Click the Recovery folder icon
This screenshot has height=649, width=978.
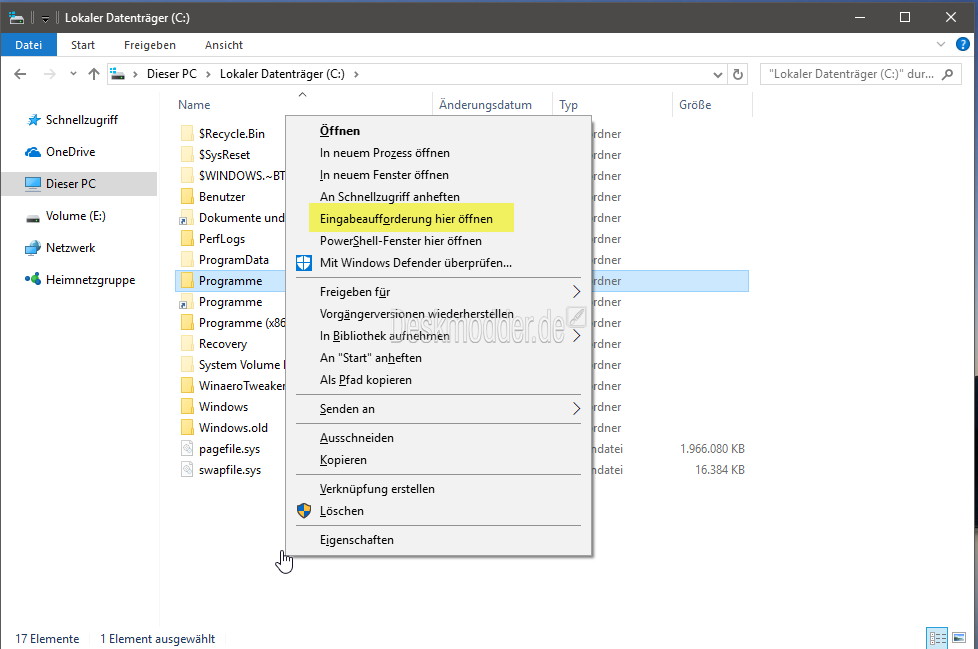point(187,344)
